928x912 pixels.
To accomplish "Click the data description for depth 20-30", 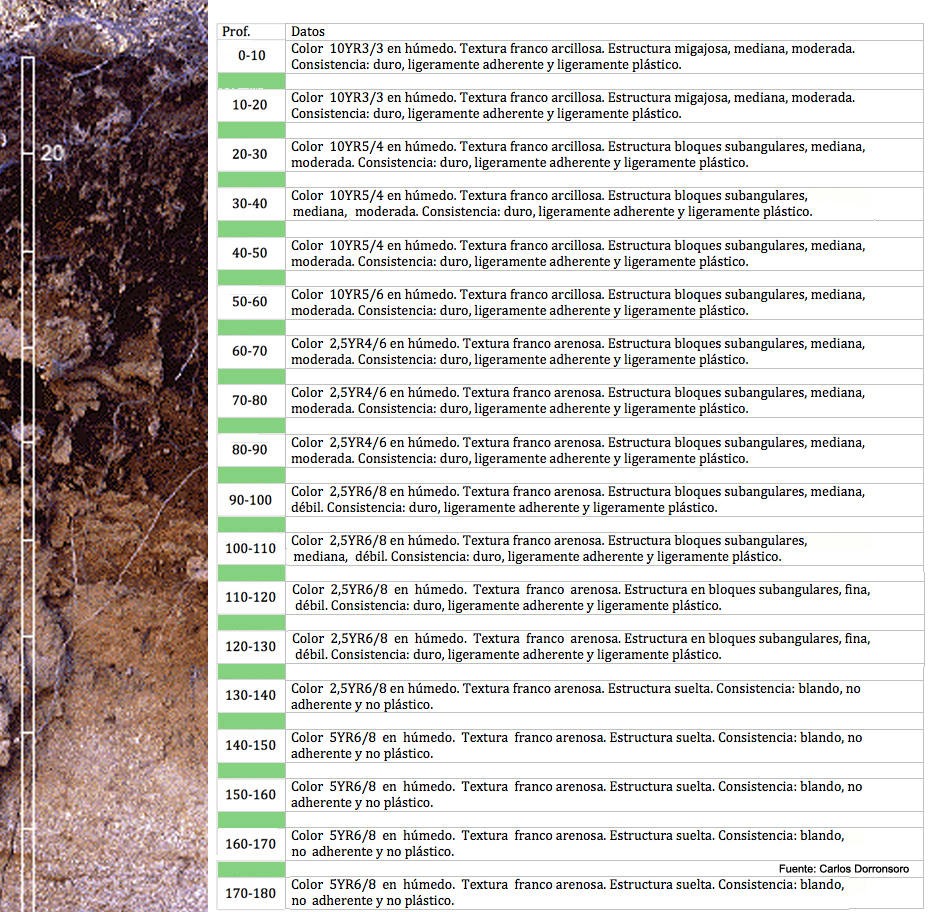I will [604, 154].
